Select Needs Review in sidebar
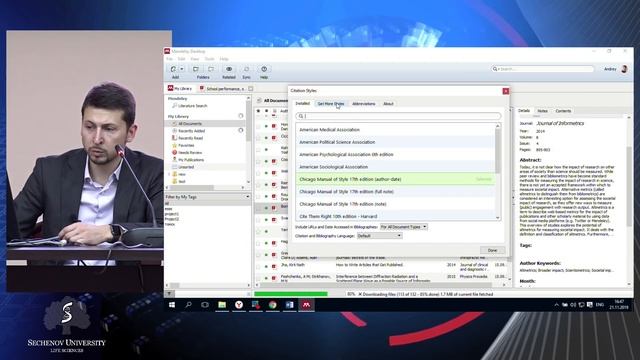 click(x=190, y=152)
